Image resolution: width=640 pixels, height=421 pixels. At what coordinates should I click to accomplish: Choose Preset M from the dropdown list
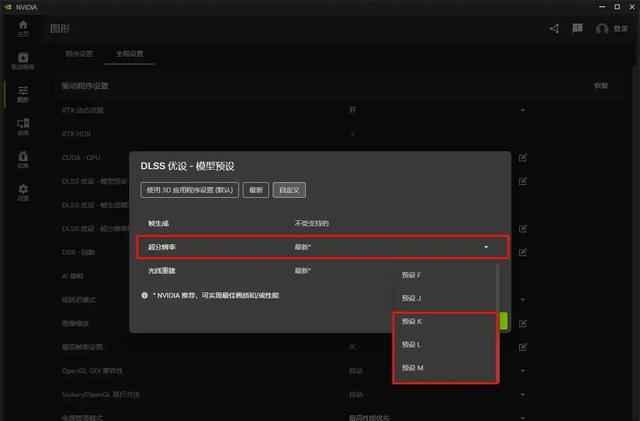pos(444,368)
